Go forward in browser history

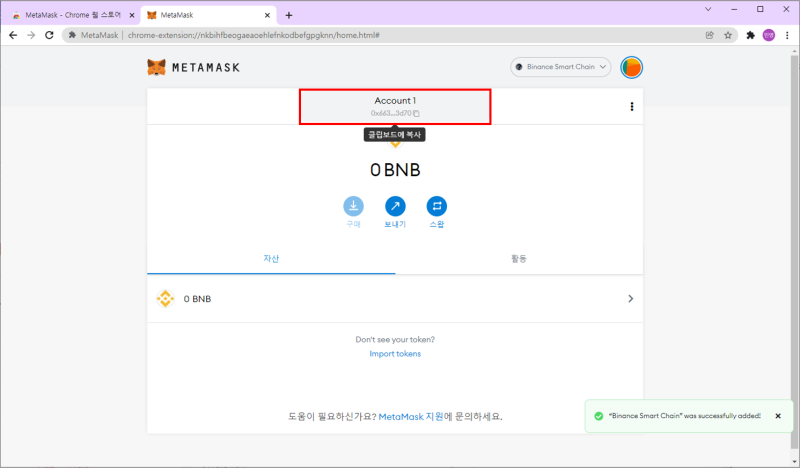pyautogui.click(x=31, y=35)
